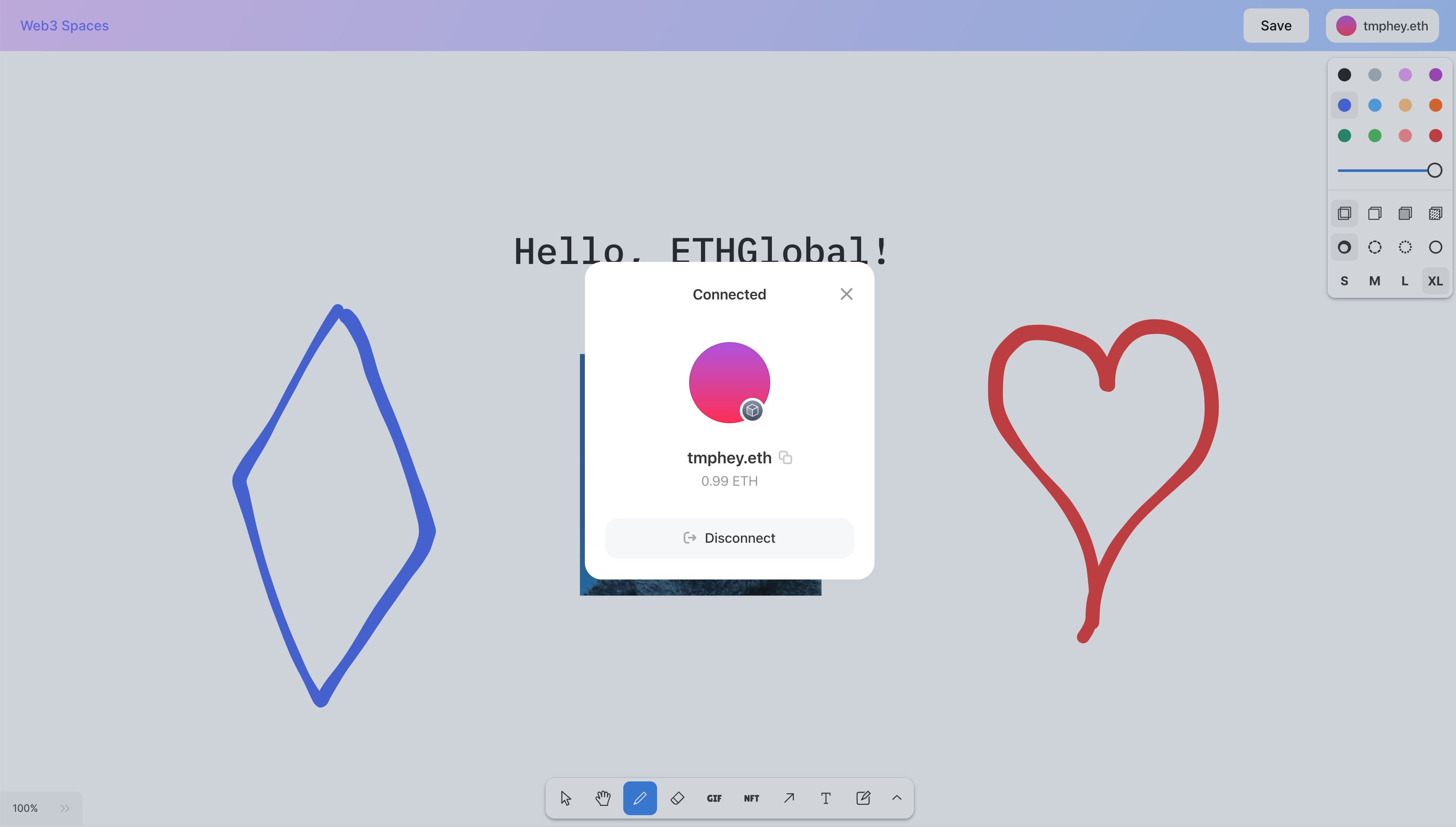The height and width of the screenshot is (827, 1456).
Task: Click the Disconnect button
Action: [x=729, y=538]
